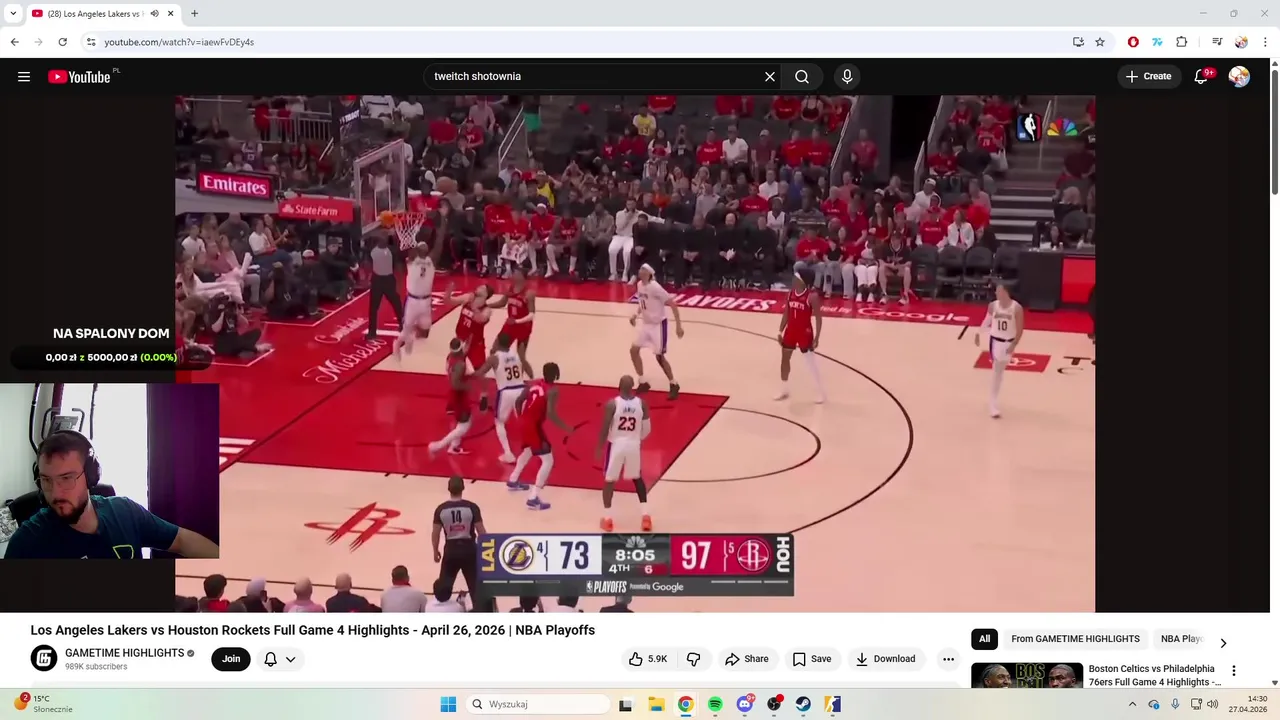Open the three-dot more actions menu
The height and width of the screenshot is (720, 1280).
948,659
